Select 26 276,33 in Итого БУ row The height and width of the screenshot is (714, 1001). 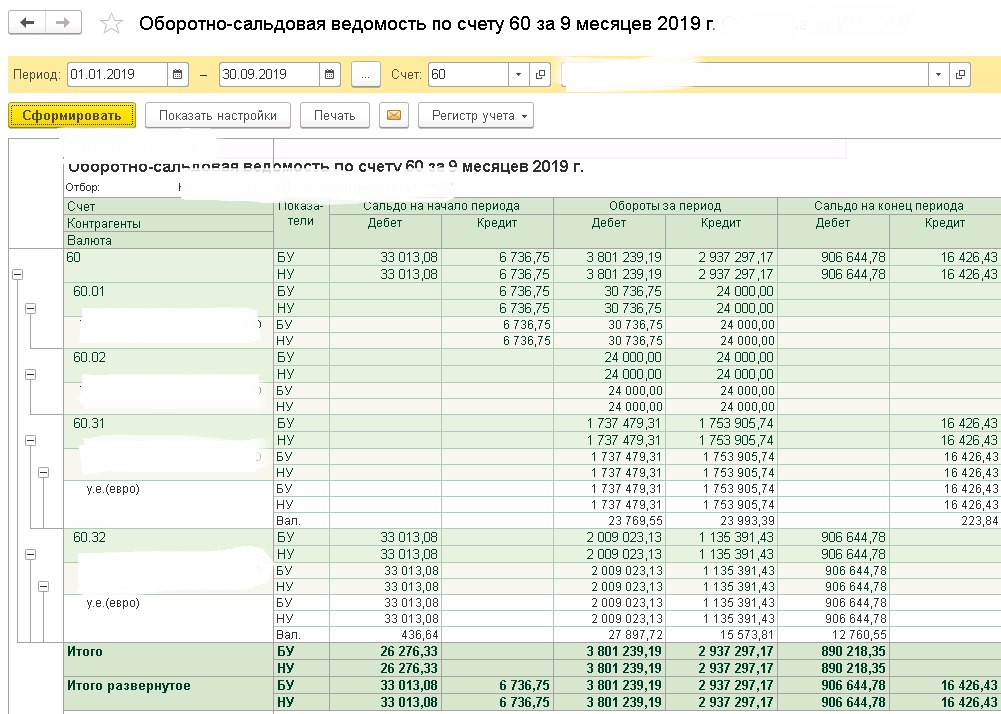click(x=386, y=652)
